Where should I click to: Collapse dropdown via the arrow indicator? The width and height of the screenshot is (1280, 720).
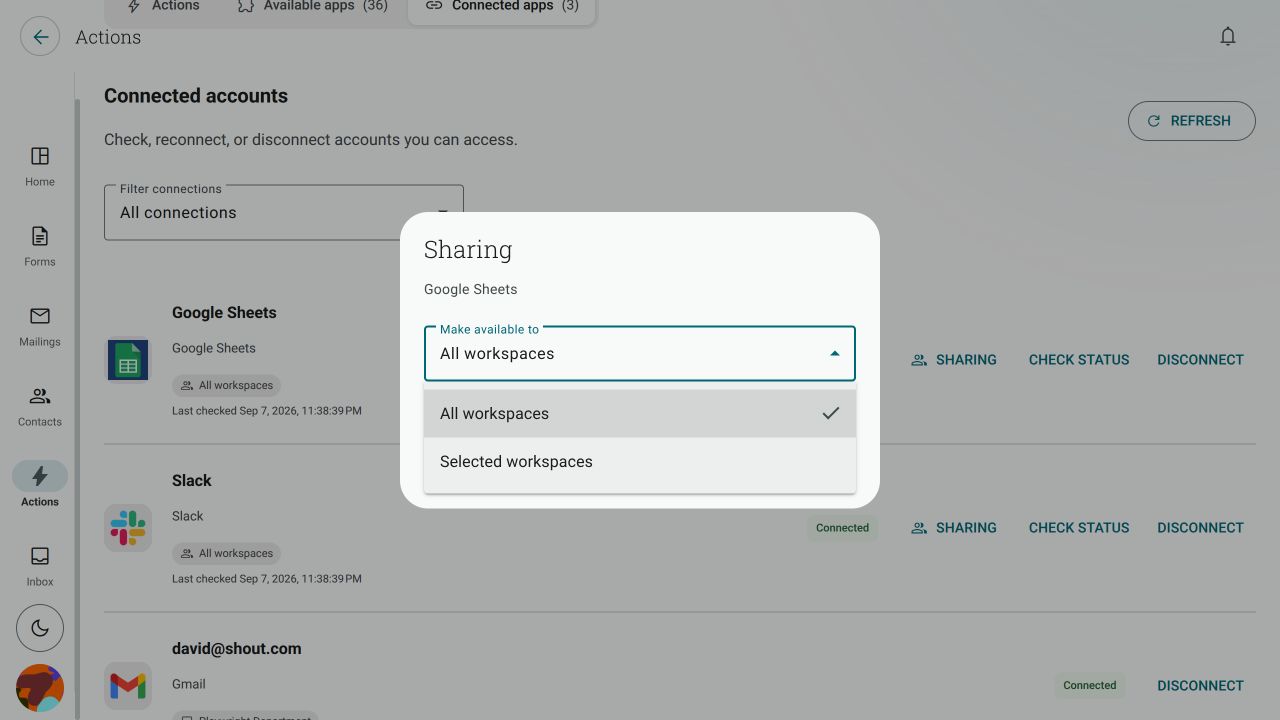(835, 353)
